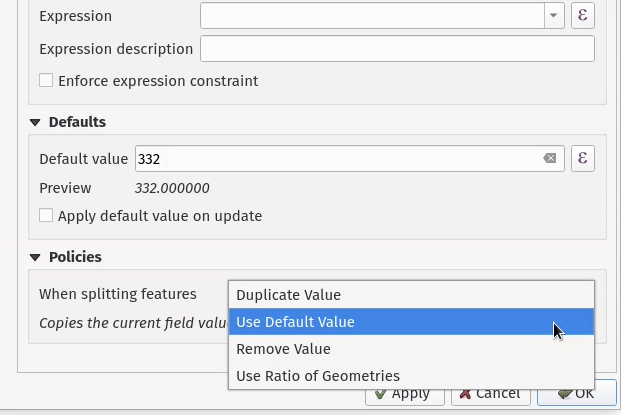Enable Enforce expression constraint

46,81
